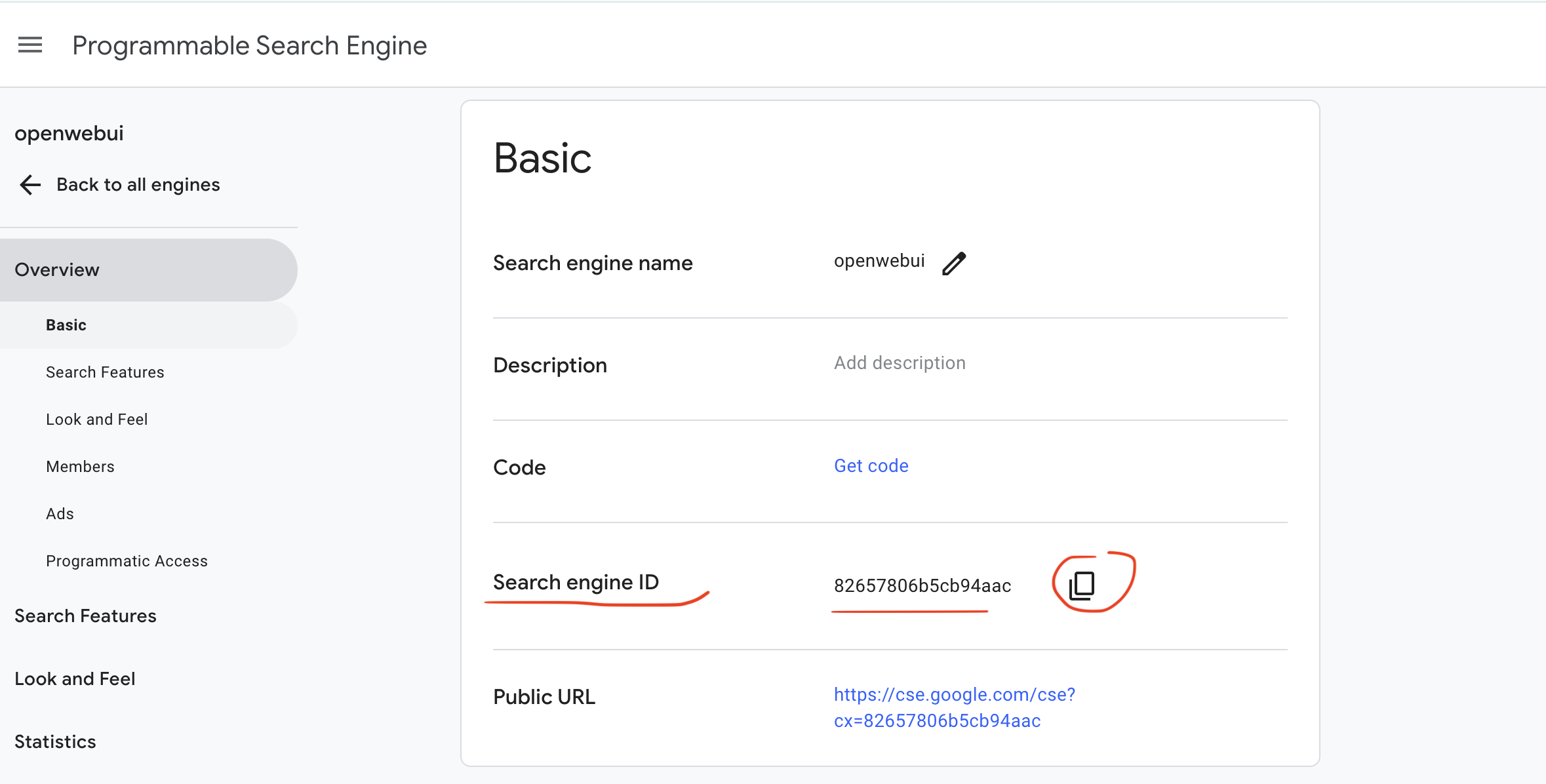This screenshot has height=784, width=1546.
Task: Click the Get code link
Action: 871,466
